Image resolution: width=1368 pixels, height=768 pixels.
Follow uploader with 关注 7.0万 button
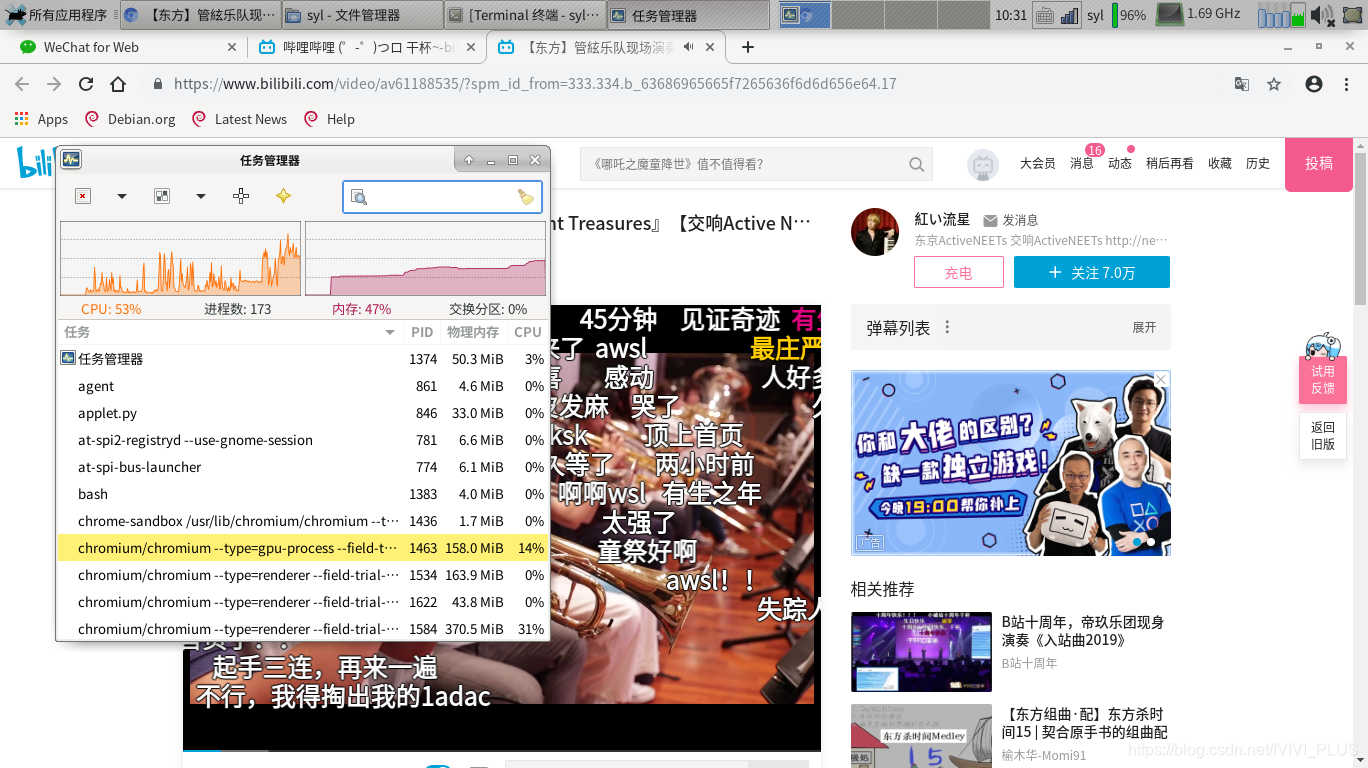(1091, 272)
